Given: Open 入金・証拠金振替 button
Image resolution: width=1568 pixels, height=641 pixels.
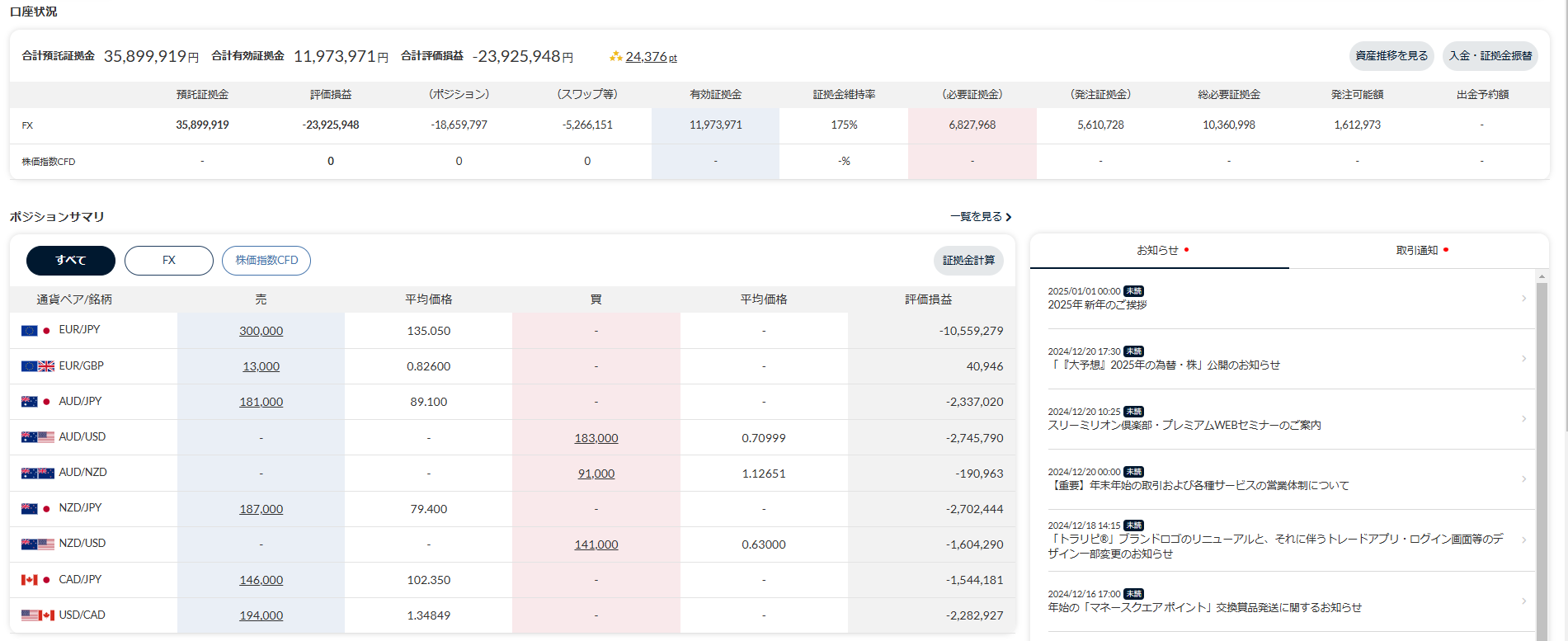Looking at the screenshot, I should coord(1490,56).
